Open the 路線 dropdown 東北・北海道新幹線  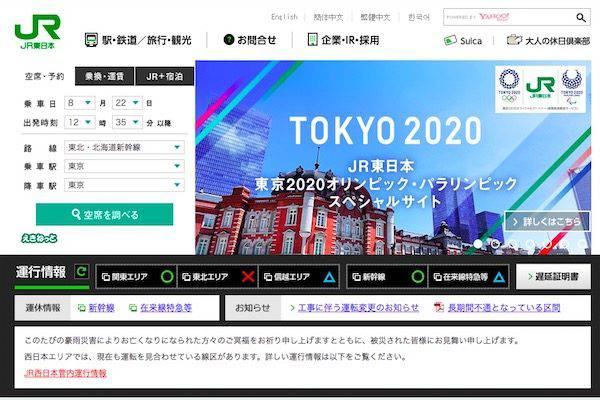124,147
